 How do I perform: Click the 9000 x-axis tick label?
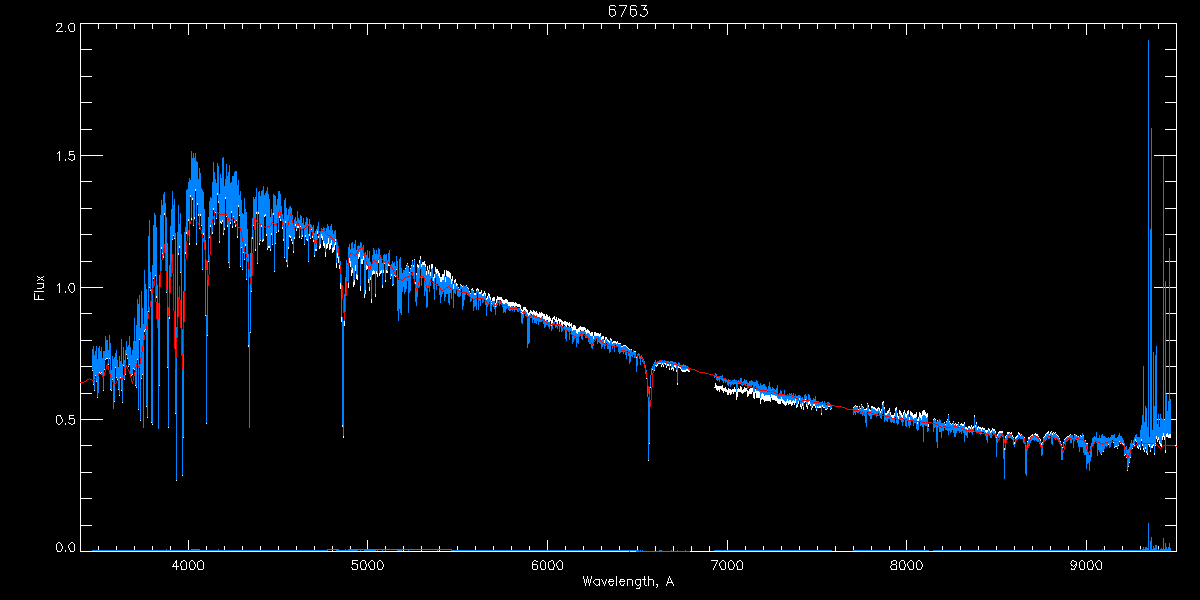pos(1087,565)
